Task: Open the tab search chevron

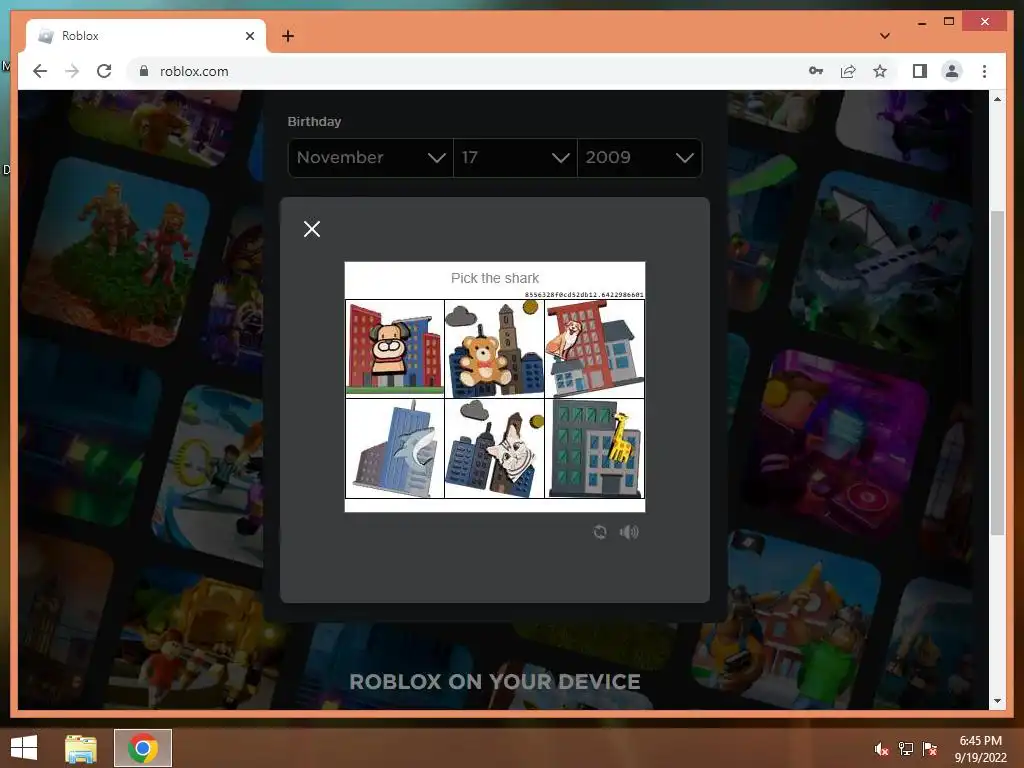Action: [885, 36]
